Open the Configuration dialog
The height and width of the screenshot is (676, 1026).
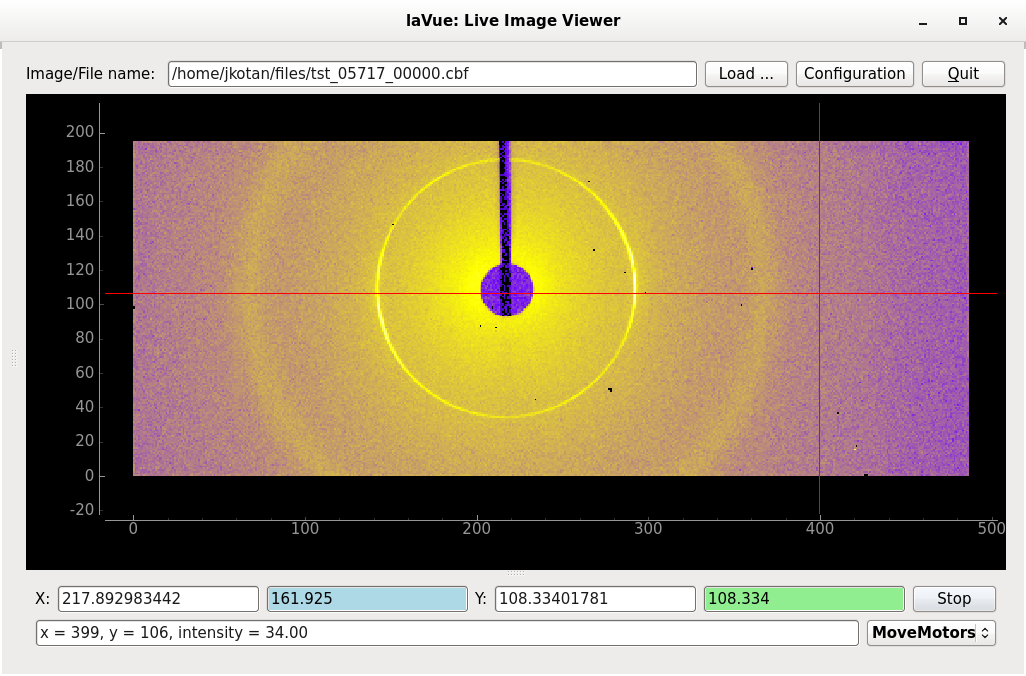click(854, 74)
